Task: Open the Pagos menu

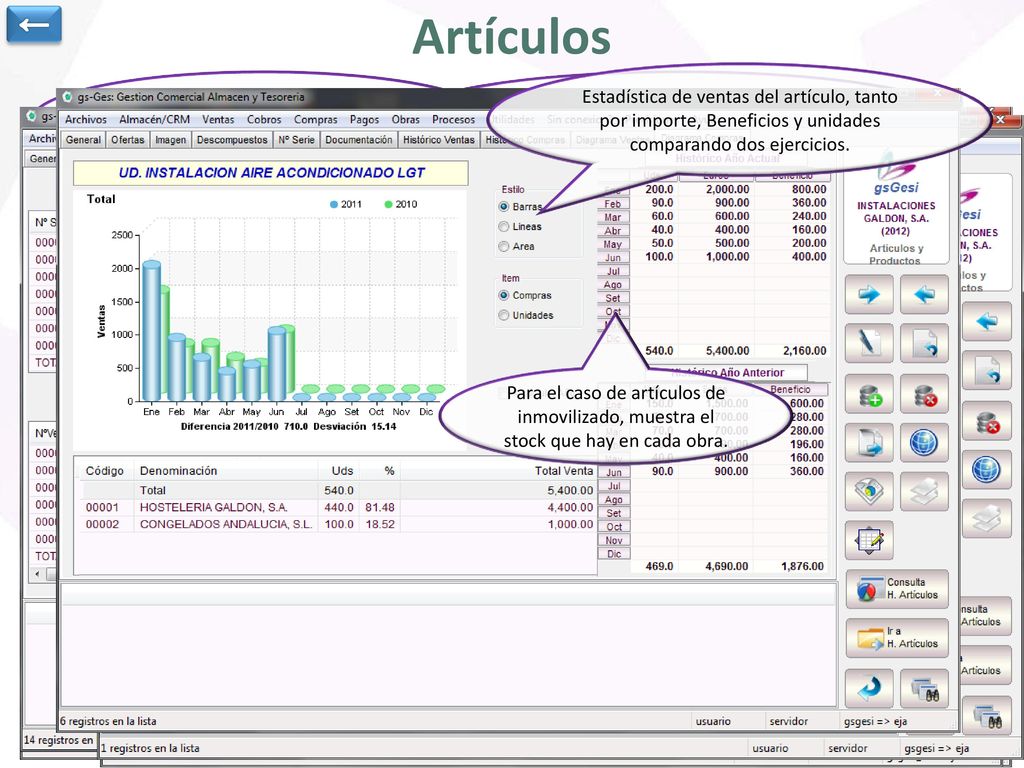Action: 364,120
